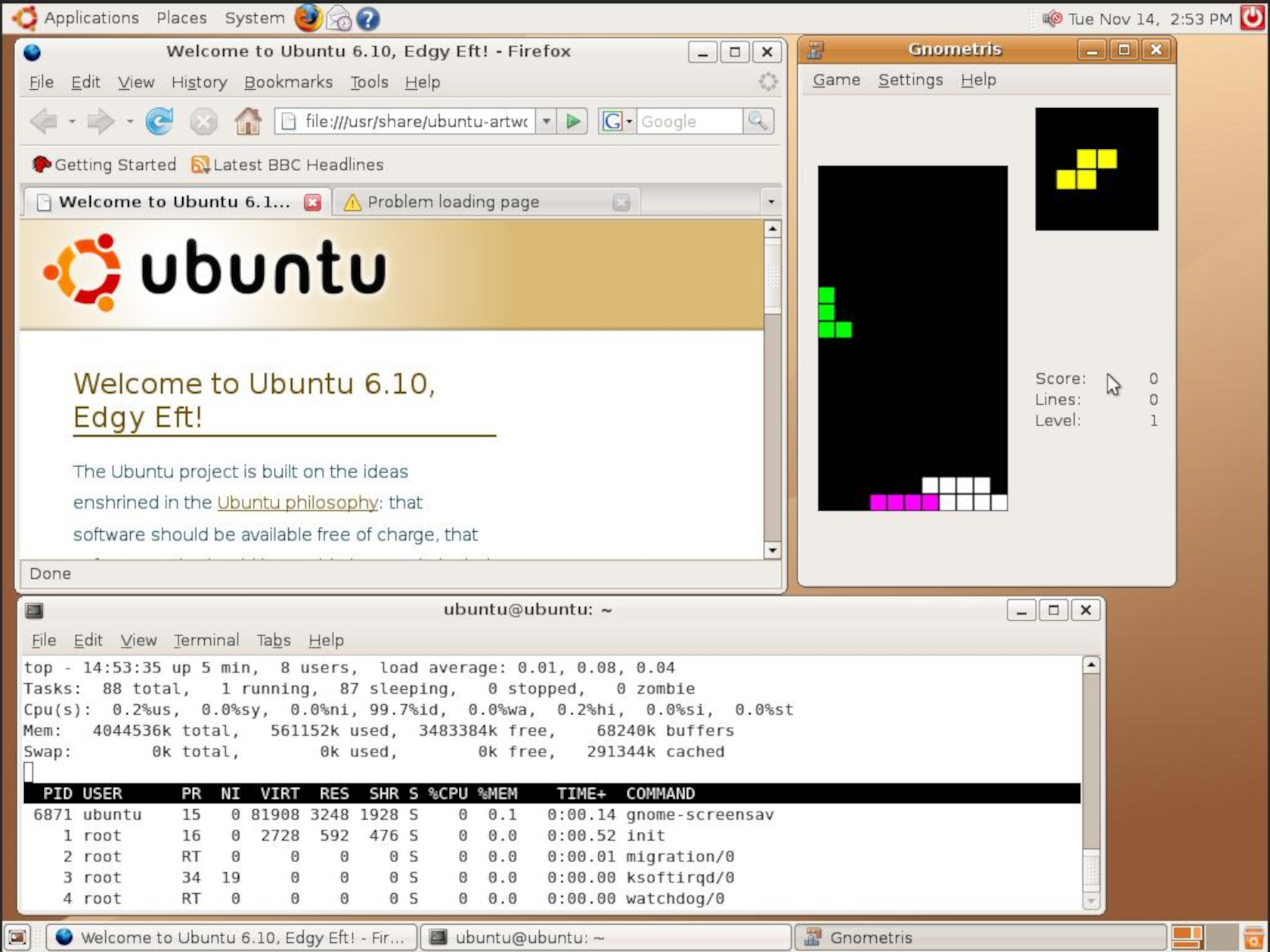Open the Terminal menu in terminal window
Viewport: 1270px width, 952px height.
[206, 641]
